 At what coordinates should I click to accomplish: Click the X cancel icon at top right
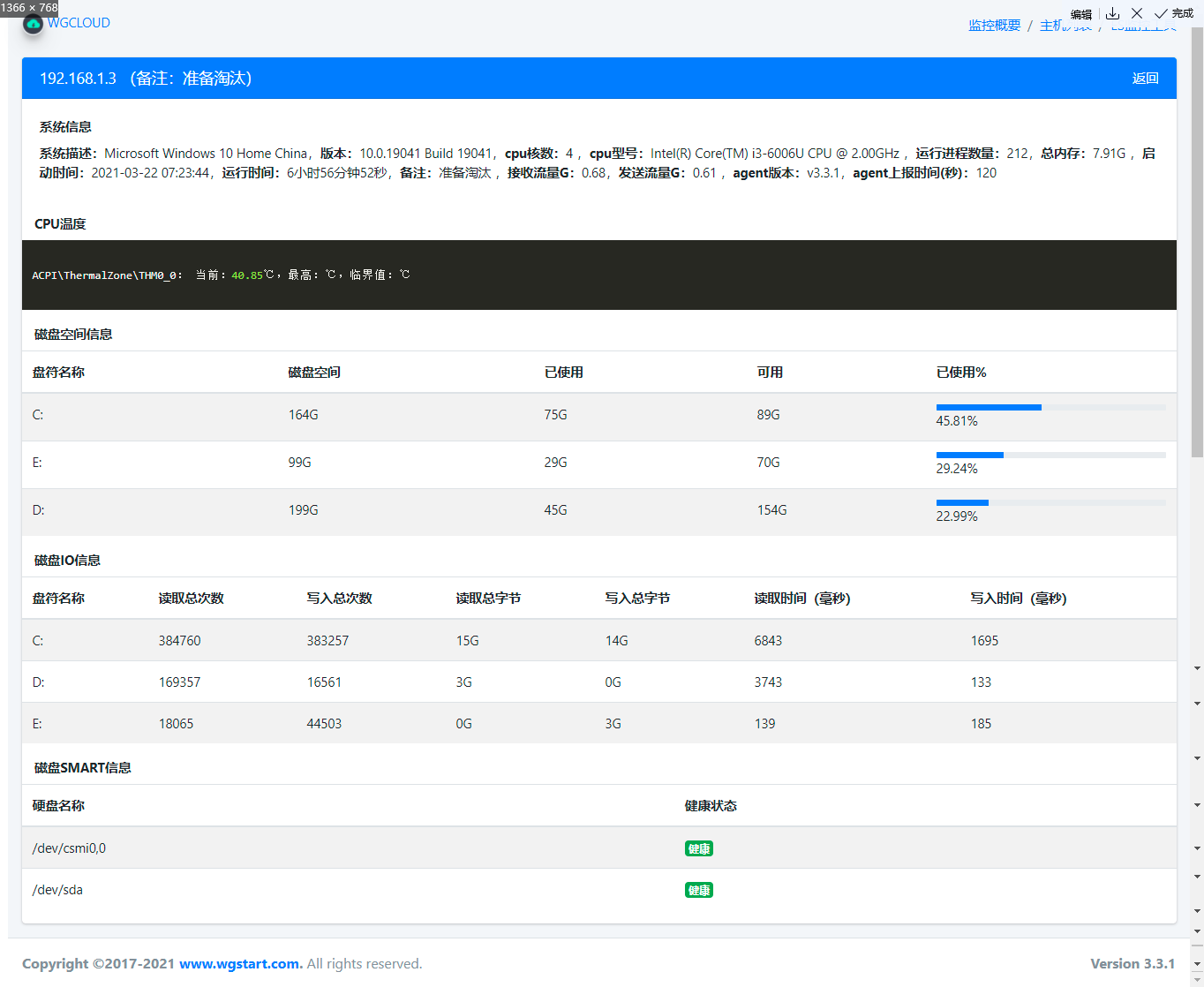pyautogui.click(x=1137, y=13)
